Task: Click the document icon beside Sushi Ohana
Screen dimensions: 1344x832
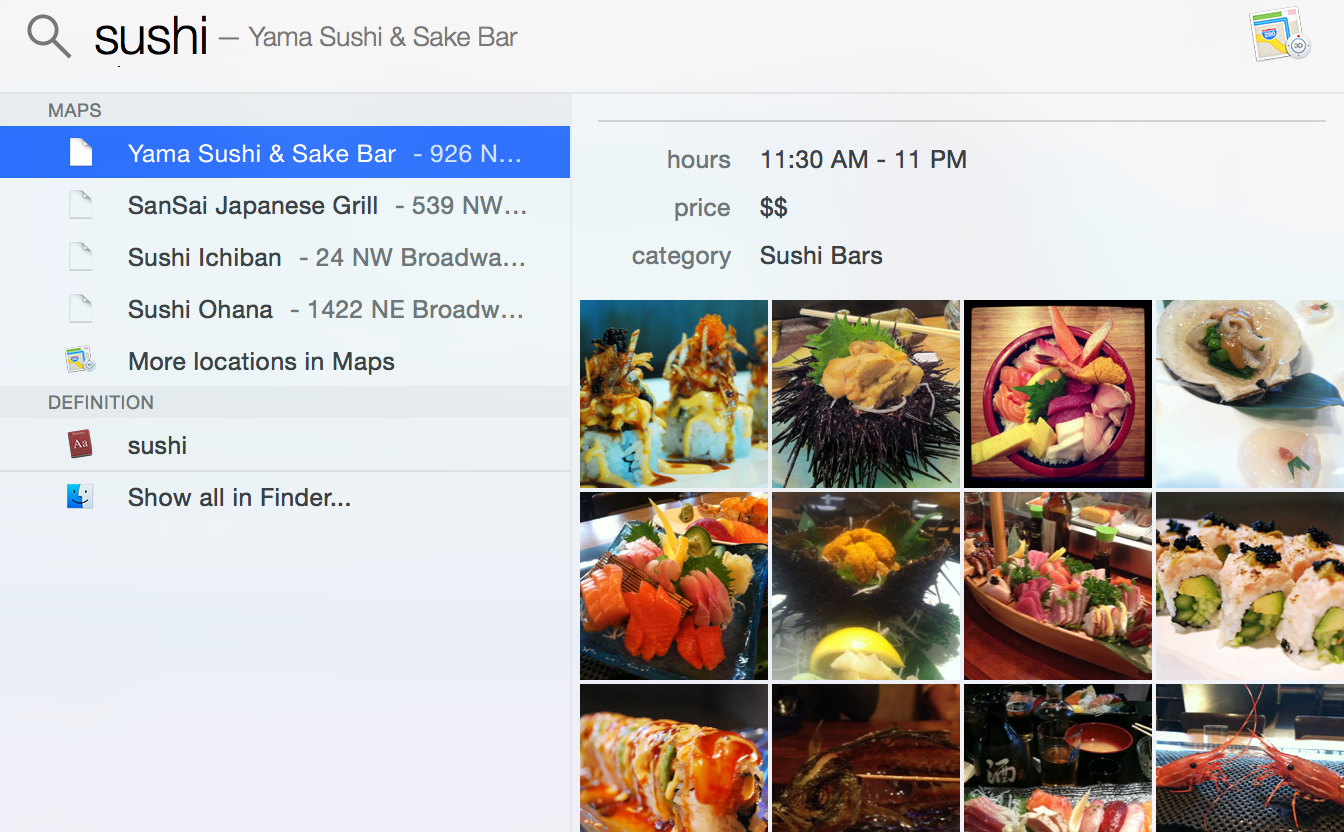Action: [80, 309]
